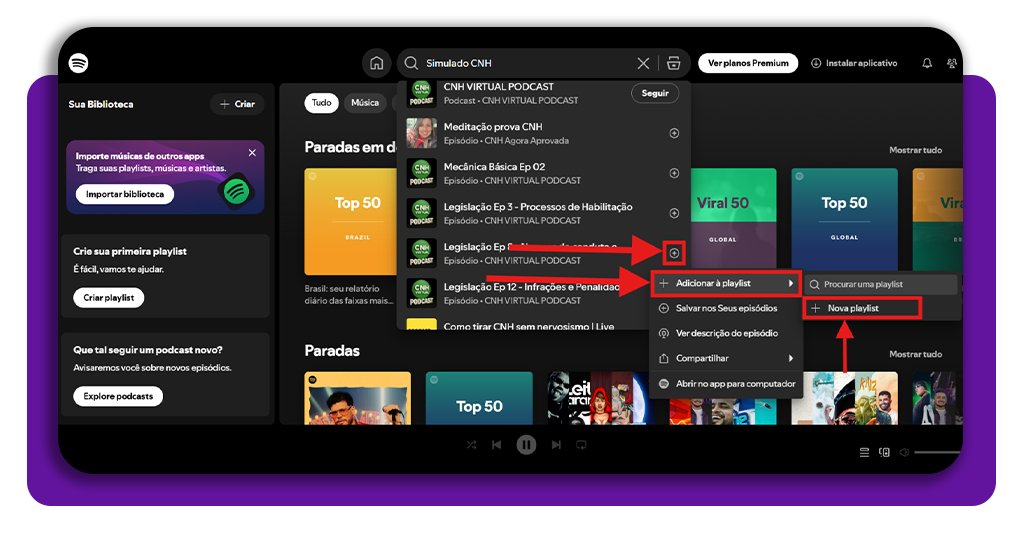This screenshot has height=536, width=1024.
Task: Click Importar biblioteca button
Action: point(125,194)
